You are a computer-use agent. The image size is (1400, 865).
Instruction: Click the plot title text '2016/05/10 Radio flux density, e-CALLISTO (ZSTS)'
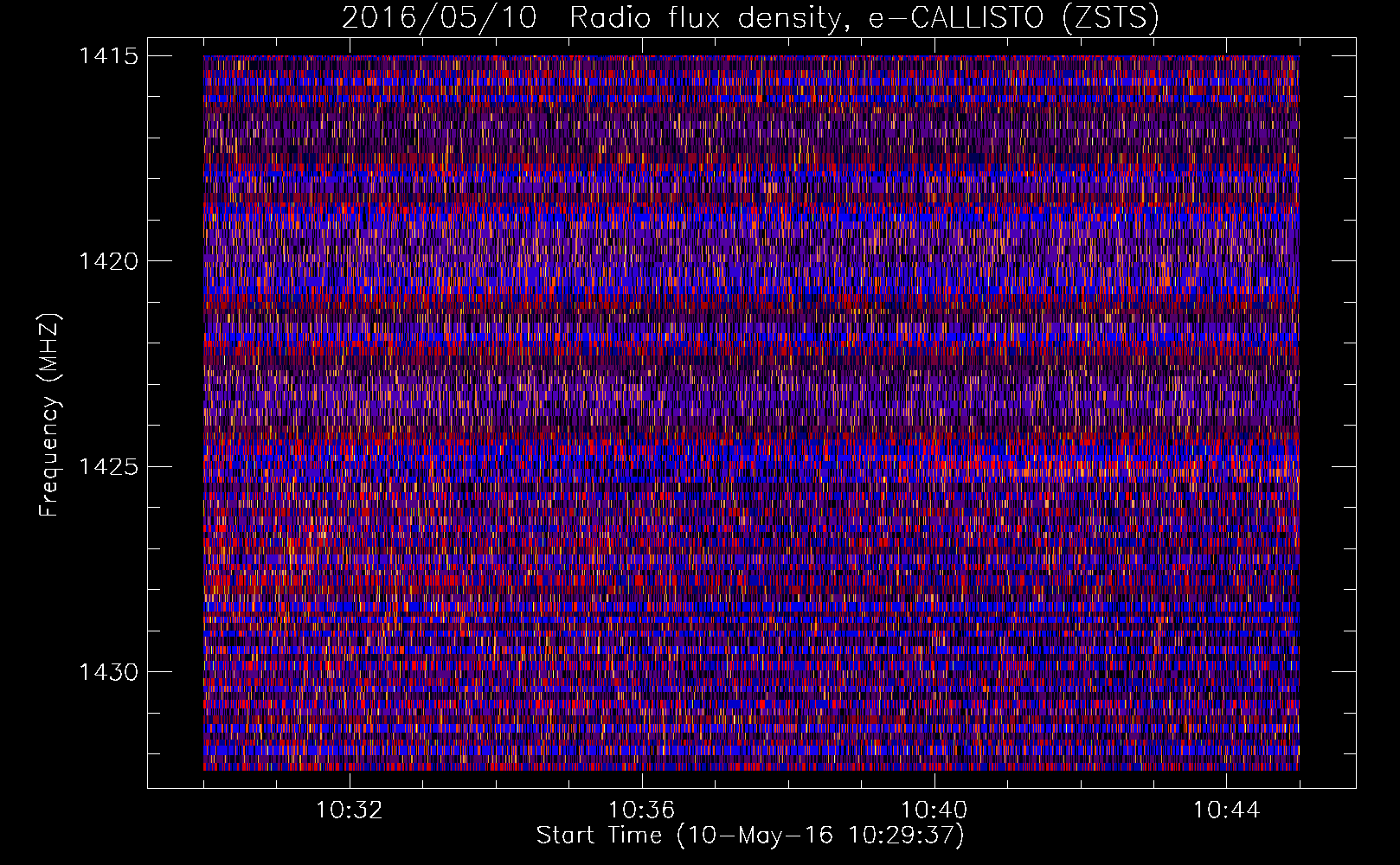pyautogui.click(x=750, y=18)
